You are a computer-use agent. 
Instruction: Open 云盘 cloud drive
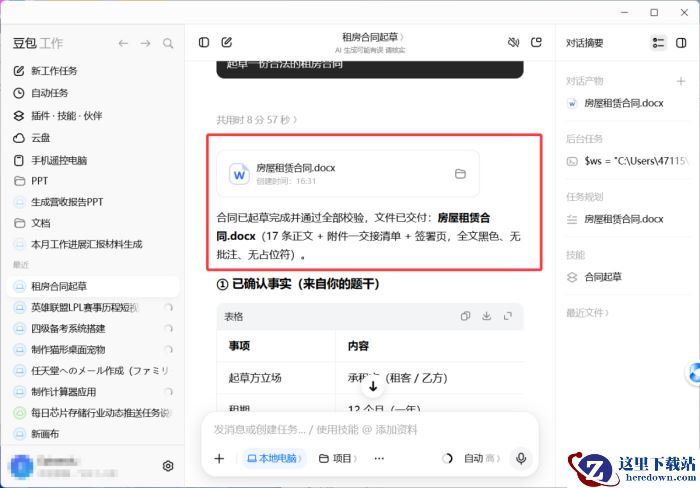pyautogui.click(x=32, y=138)
